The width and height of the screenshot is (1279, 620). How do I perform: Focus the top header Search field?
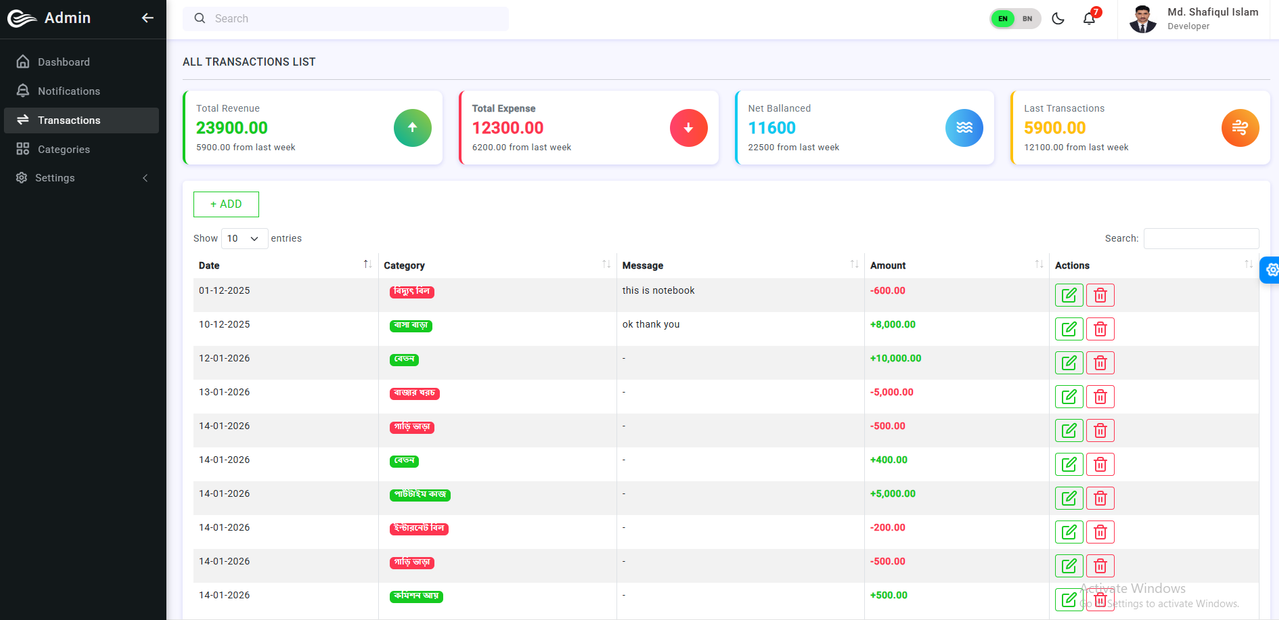click(x=346, y=18)
